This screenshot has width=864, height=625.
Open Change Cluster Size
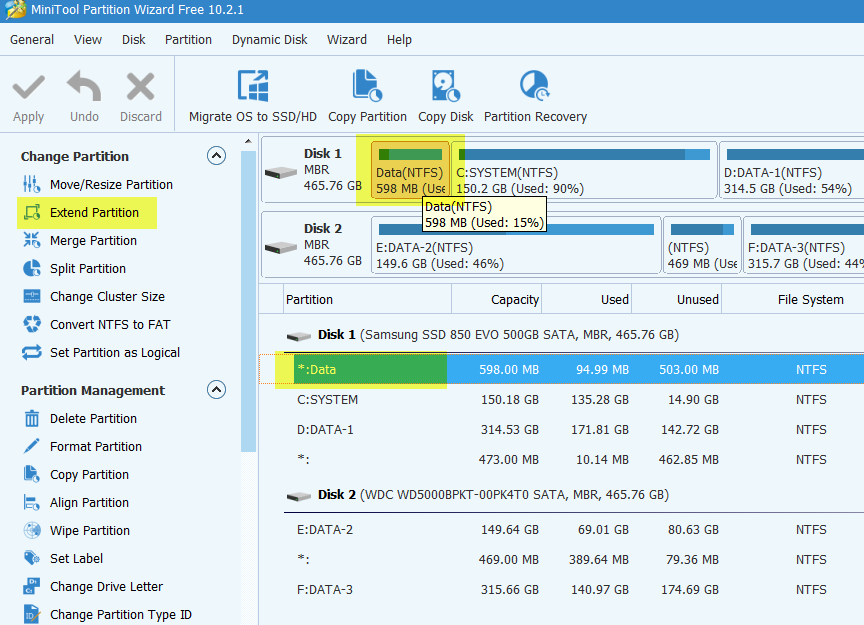(94, 297)
